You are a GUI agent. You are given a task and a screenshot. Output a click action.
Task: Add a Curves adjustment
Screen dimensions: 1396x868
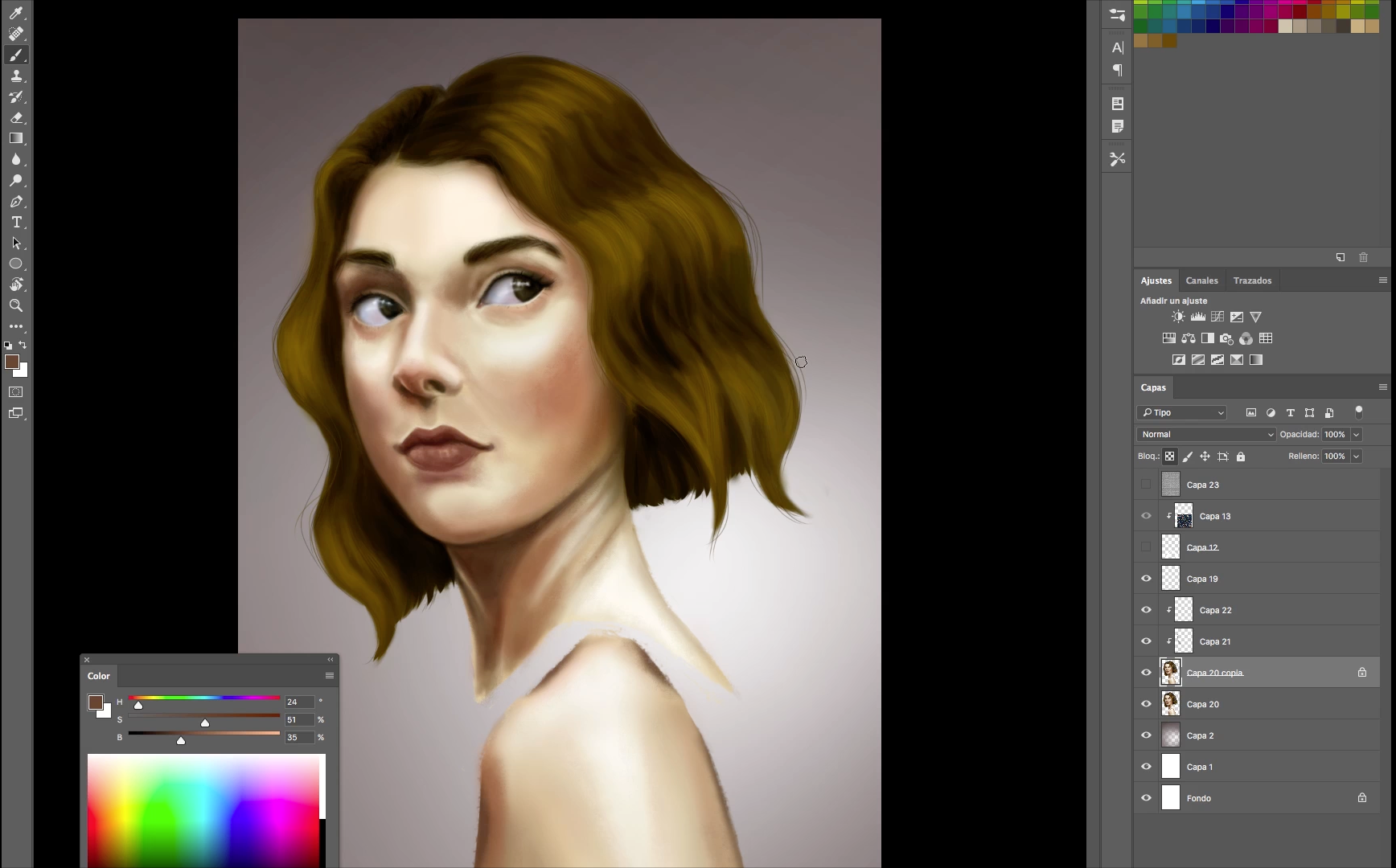1217,317
